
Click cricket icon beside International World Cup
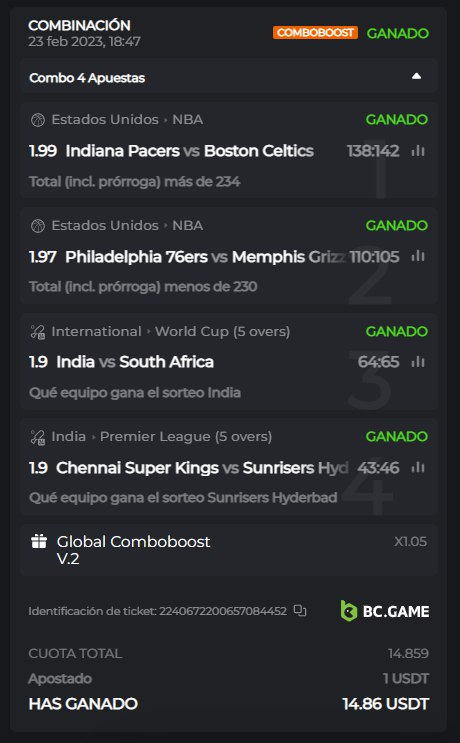37,332
